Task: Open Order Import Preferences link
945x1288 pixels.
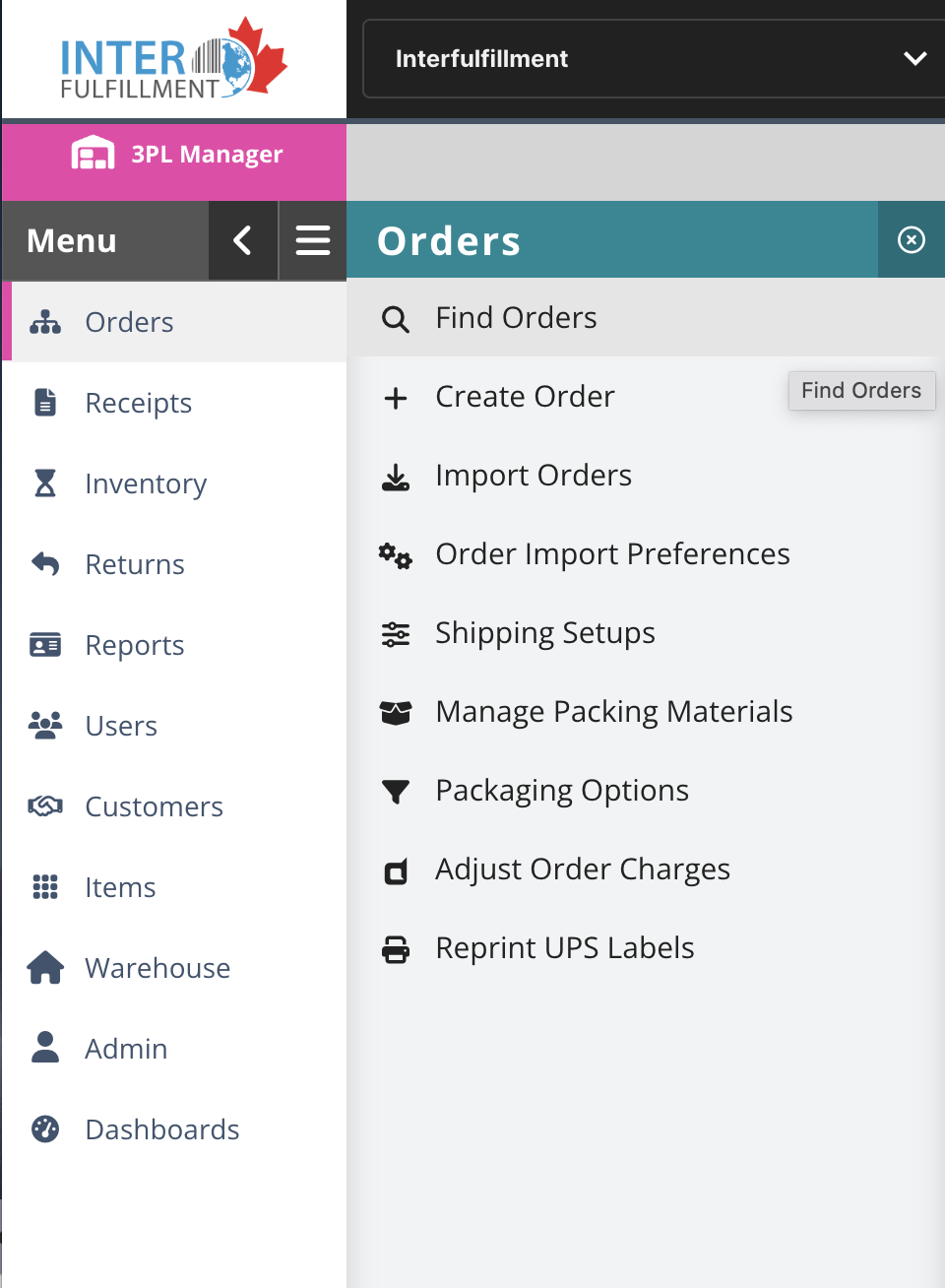Action: [x=612, y=554]
